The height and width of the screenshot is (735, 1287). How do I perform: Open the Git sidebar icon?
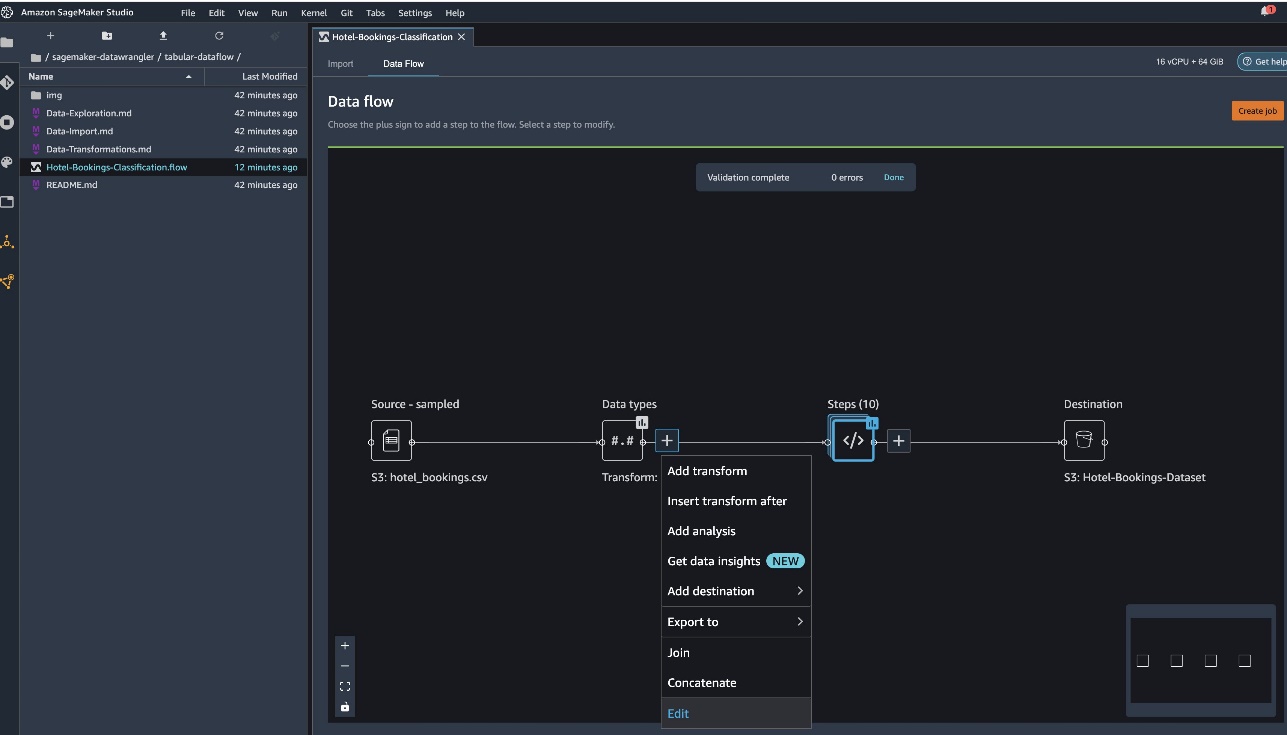[6, 83]
